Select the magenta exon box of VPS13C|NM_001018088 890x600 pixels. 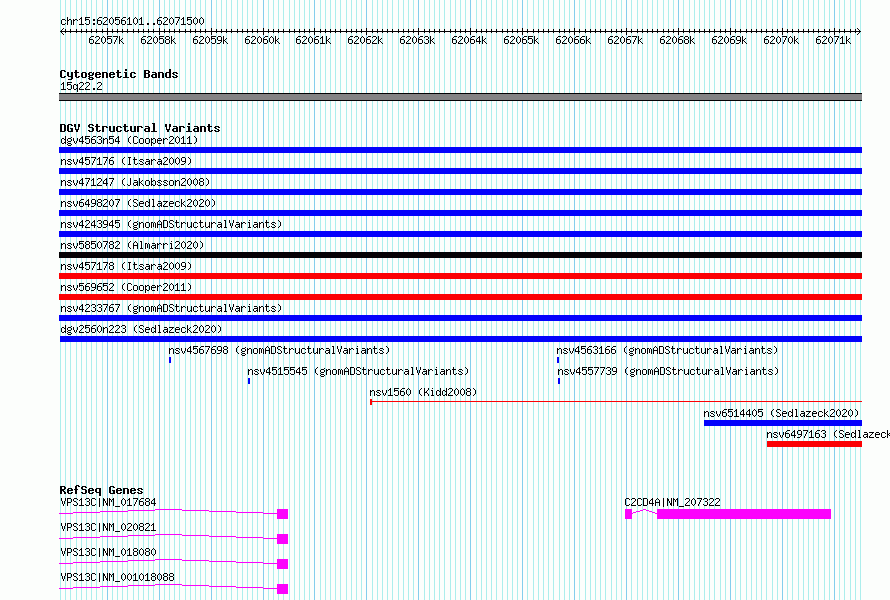coord(283,589)
